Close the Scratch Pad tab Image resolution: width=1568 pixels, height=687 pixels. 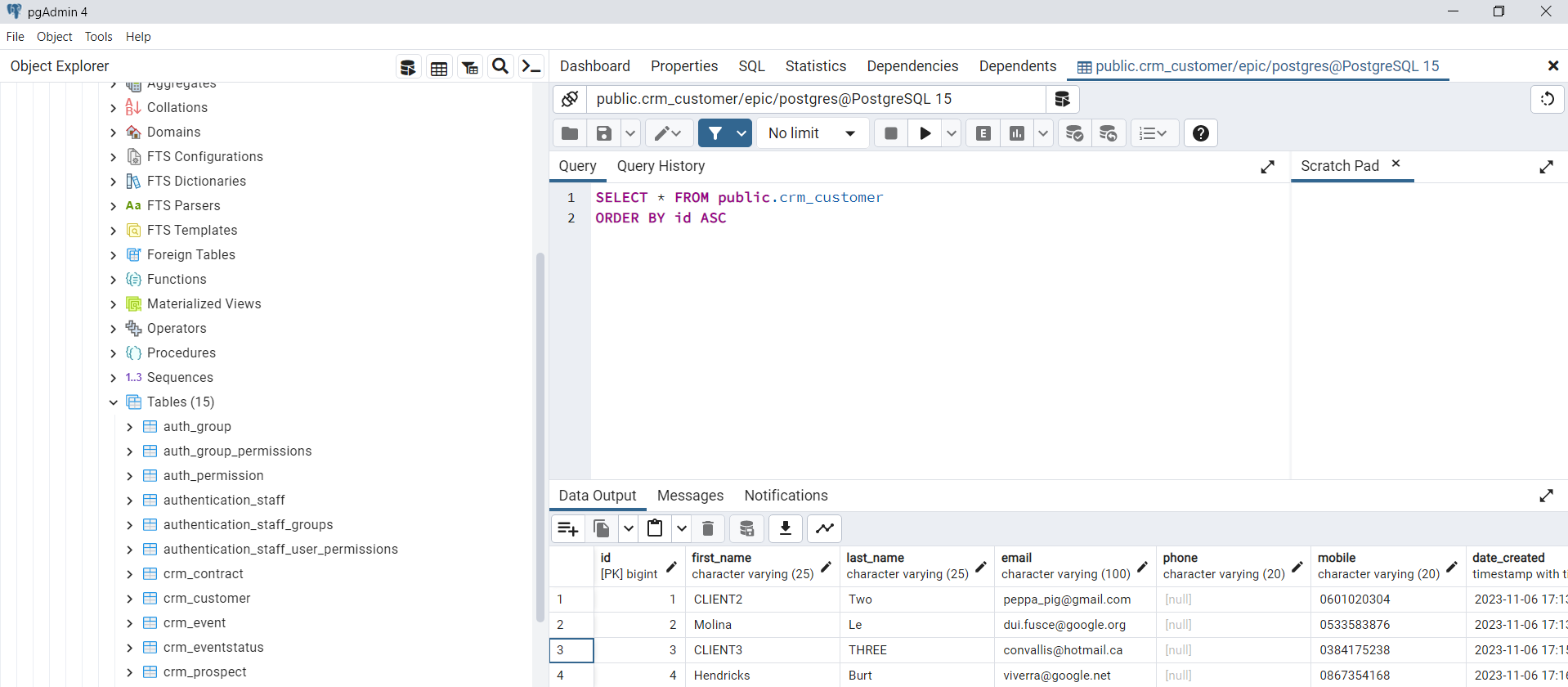(1396, 164)
